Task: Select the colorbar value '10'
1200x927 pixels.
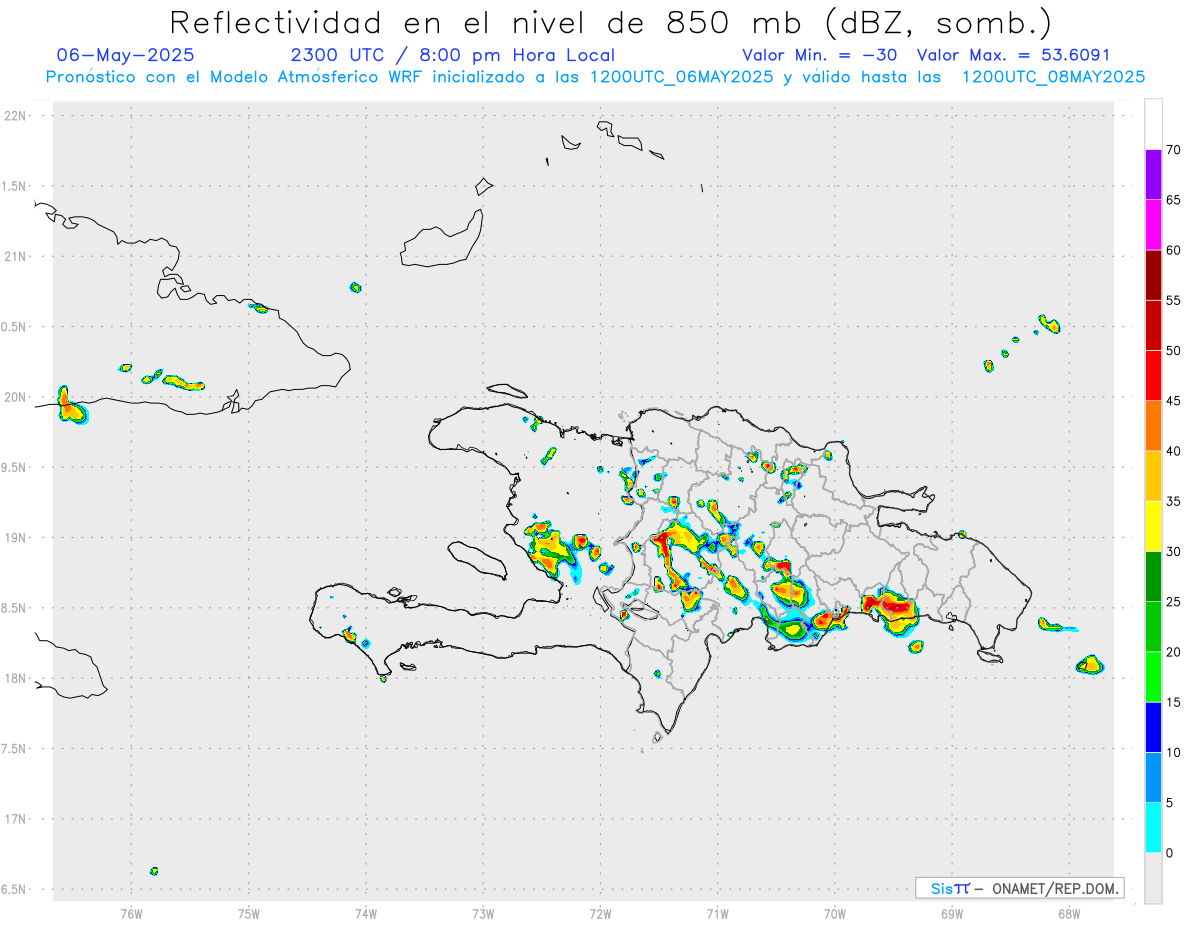Action: [x=1174, y=752]
